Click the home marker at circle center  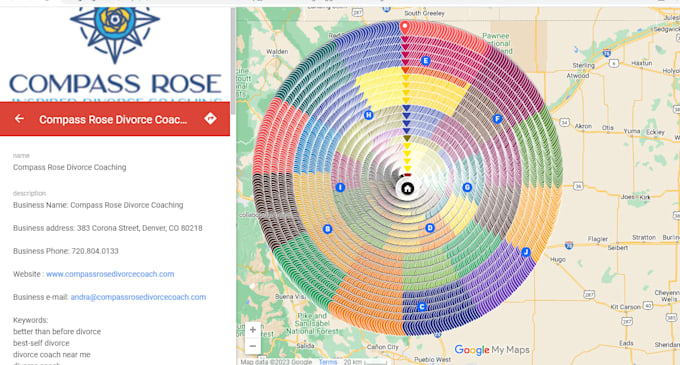coord(407,189)
